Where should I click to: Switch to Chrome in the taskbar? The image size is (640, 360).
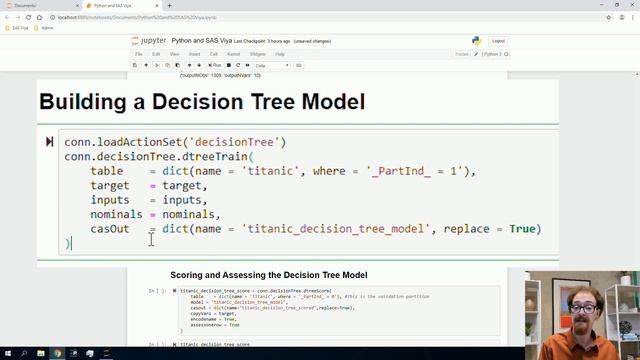tap(57, 353)
